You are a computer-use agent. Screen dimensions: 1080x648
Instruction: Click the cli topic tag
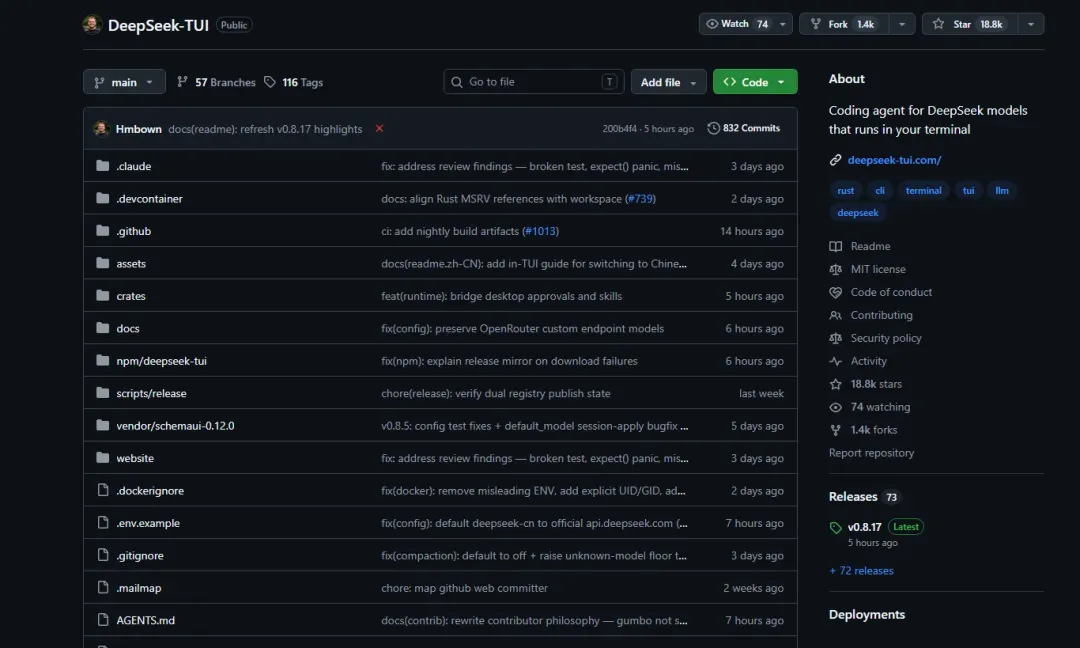(880, 191)
